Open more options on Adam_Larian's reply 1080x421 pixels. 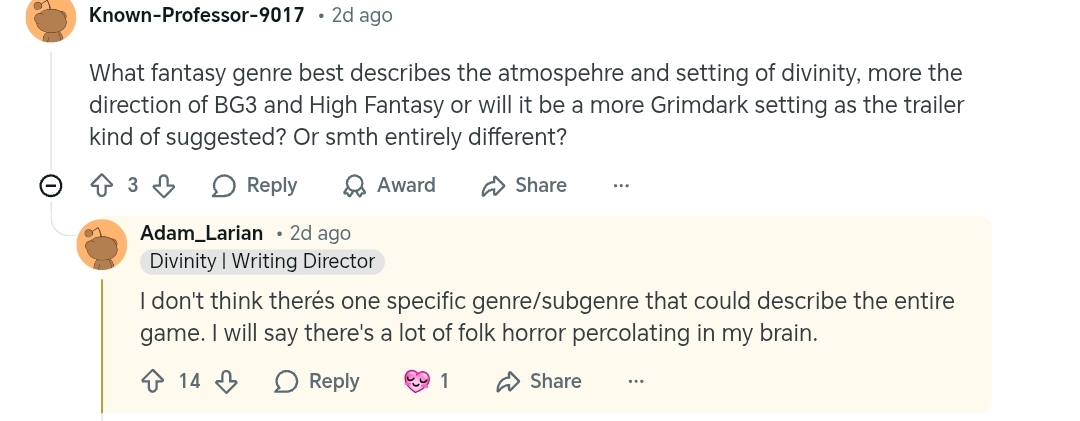(x=636, y=381)
